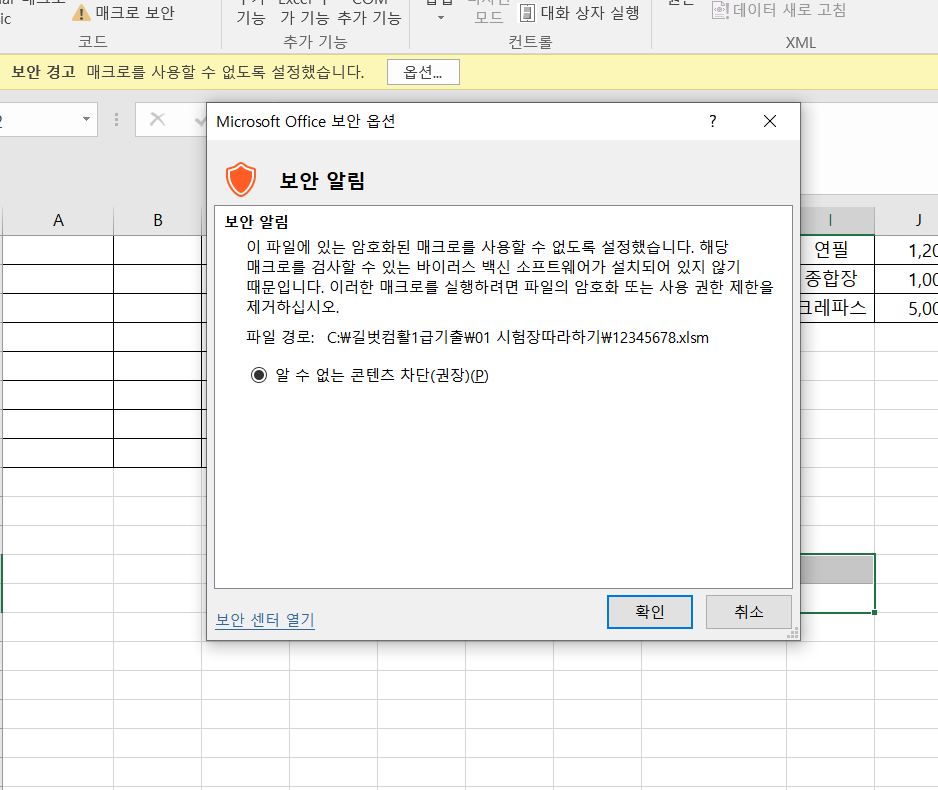
Task: Close the Microsoft Office 보안 옵션 dialog
Action: [x=769, y=121]
